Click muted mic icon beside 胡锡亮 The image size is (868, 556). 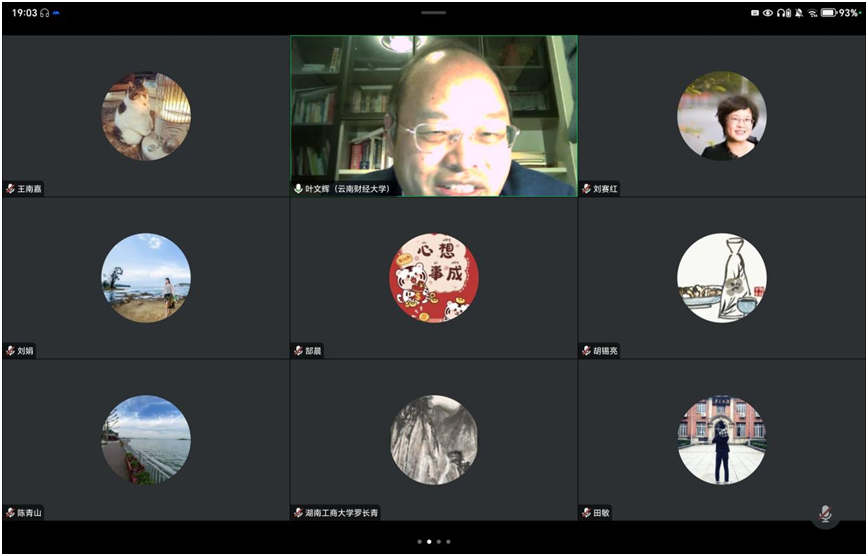(586, 351)
